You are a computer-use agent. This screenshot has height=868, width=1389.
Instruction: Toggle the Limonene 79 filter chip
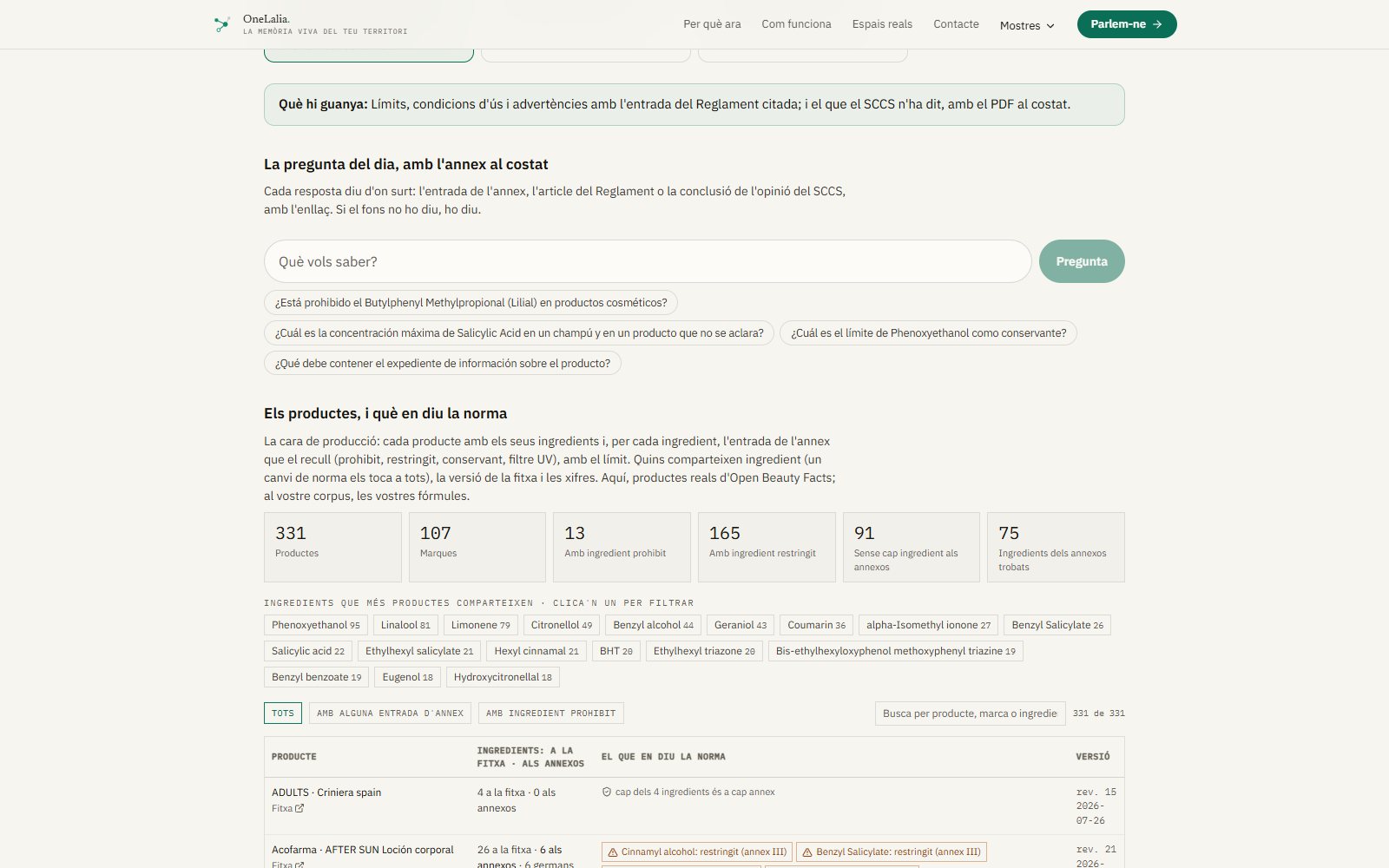tap(481, 625)
